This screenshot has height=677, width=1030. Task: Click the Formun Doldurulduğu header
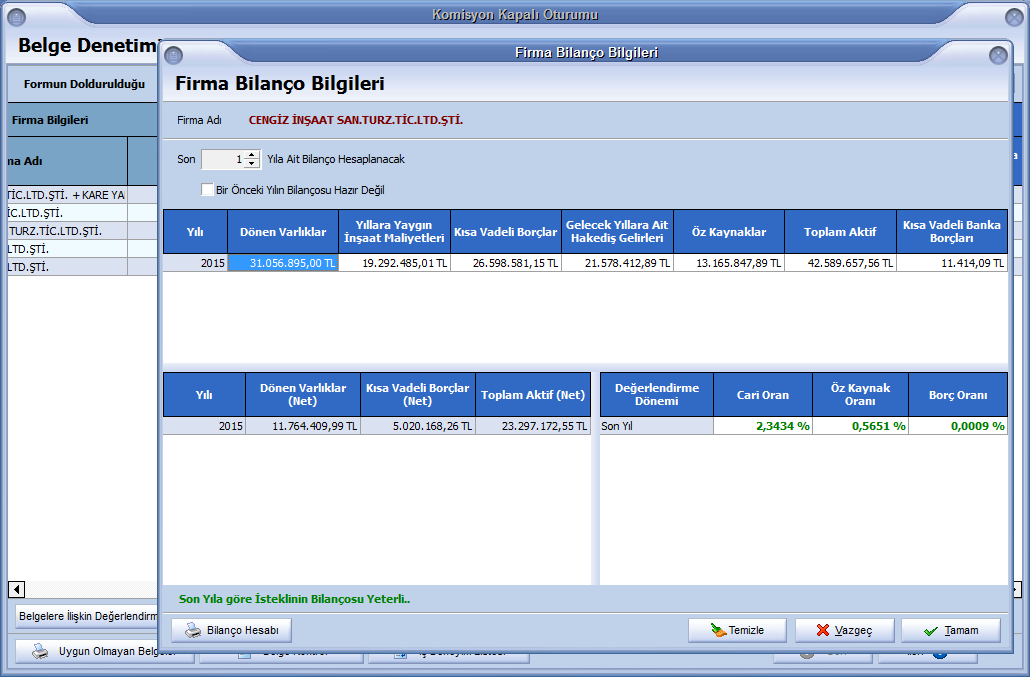84,84
